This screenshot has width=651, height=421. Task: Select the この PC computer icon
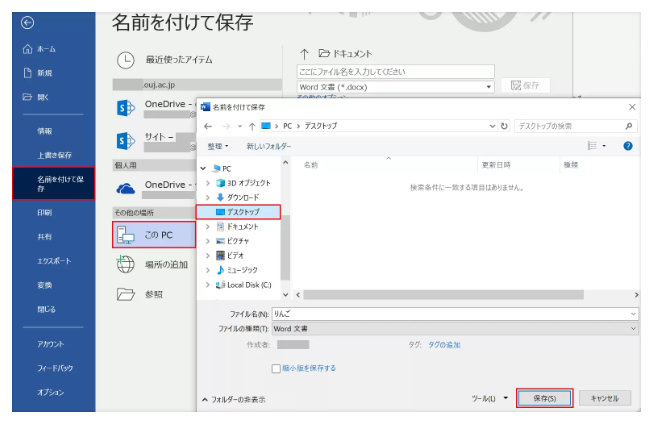point(126,234)
